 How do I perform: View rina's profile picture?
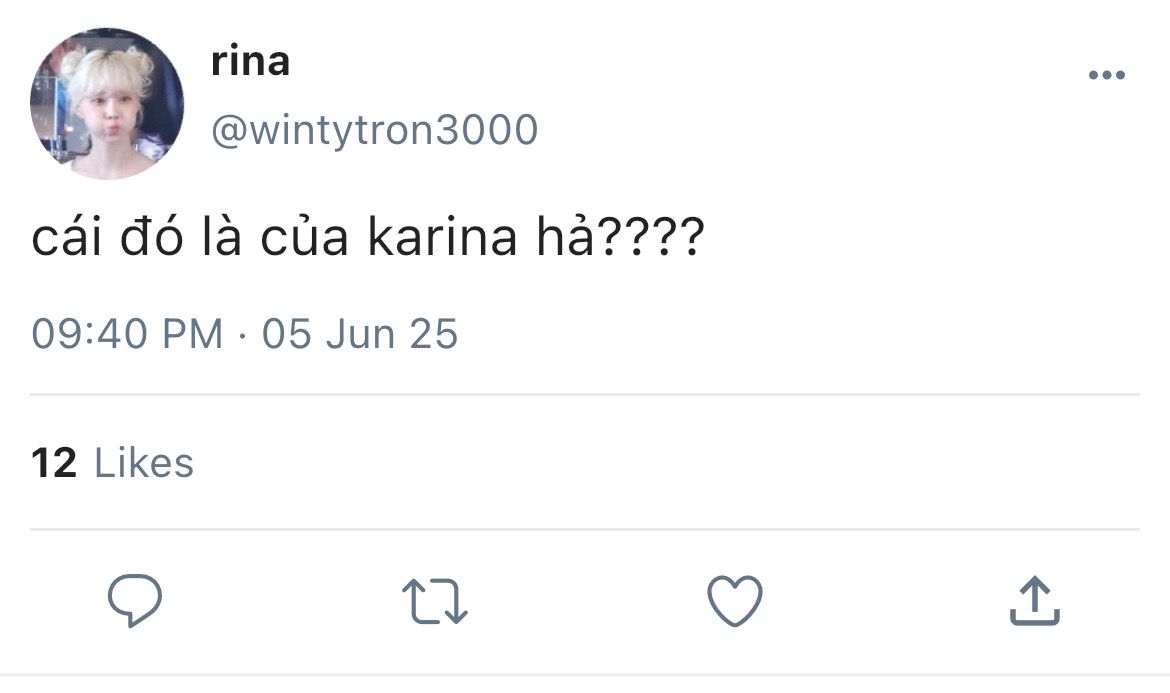pos(107,104)
